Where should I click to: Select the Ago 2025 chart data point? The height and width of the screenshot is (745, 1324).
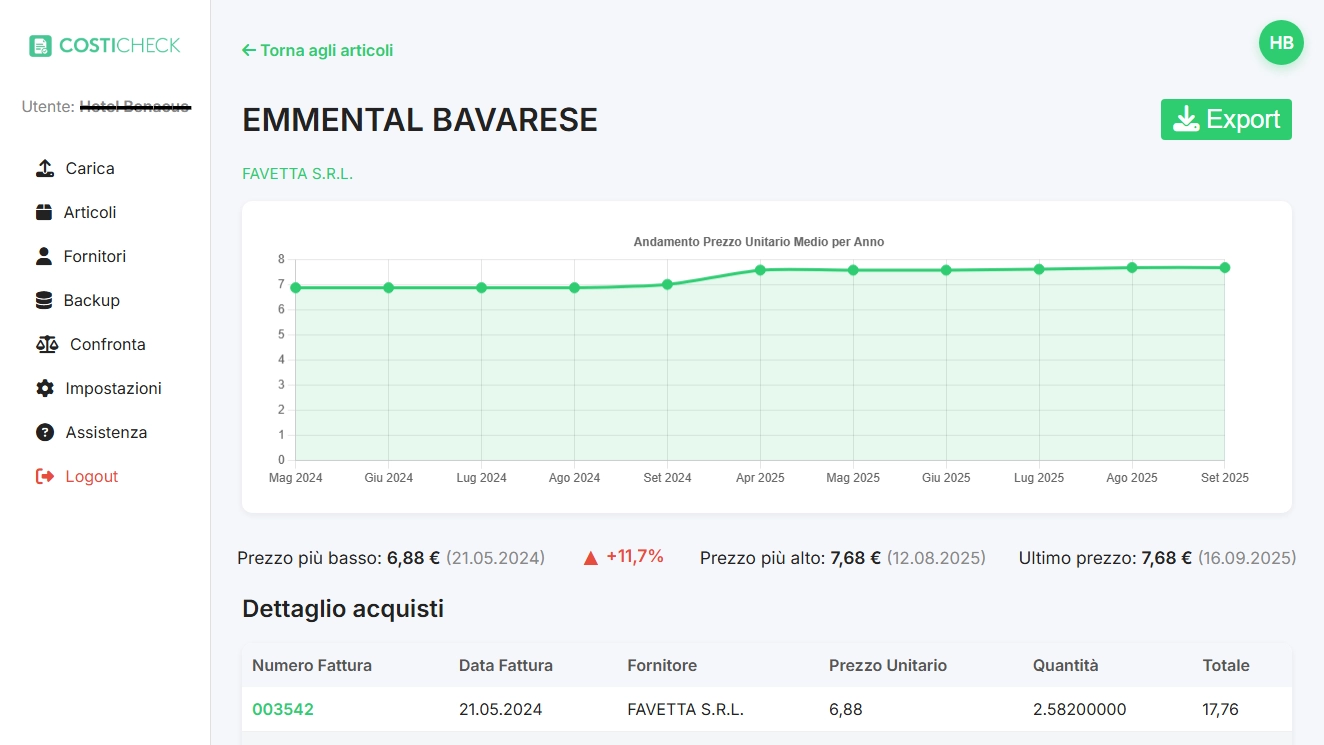click(1132, 267)
